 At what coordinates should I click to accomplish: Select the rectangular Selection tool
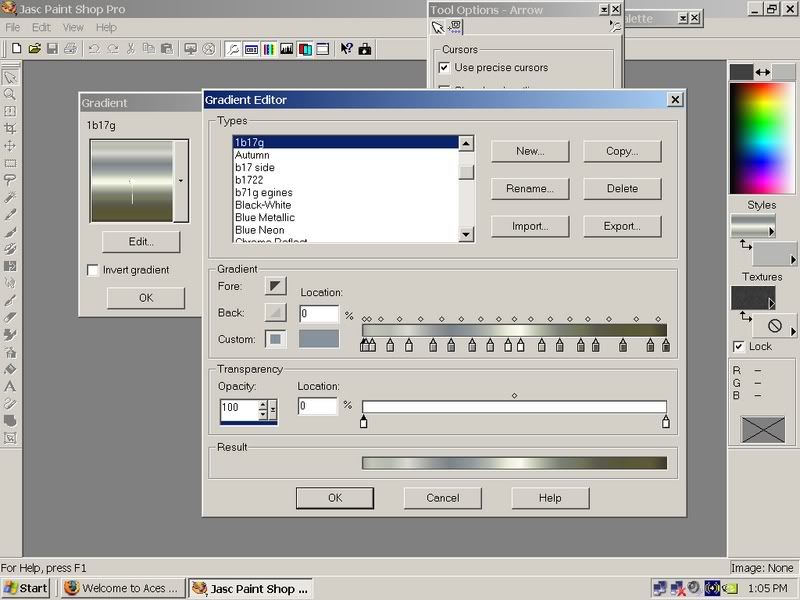click(x=10, y=163)
